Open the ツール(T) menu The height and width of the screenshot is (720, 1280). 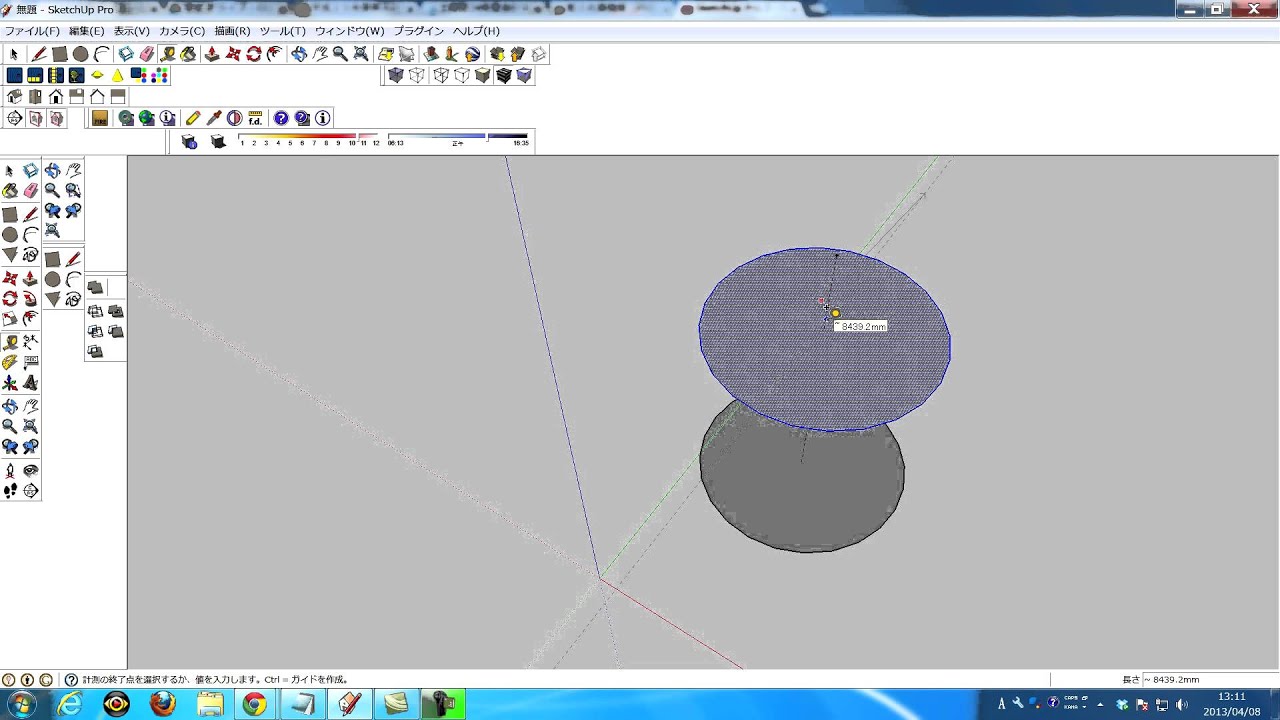pos(282,31)
